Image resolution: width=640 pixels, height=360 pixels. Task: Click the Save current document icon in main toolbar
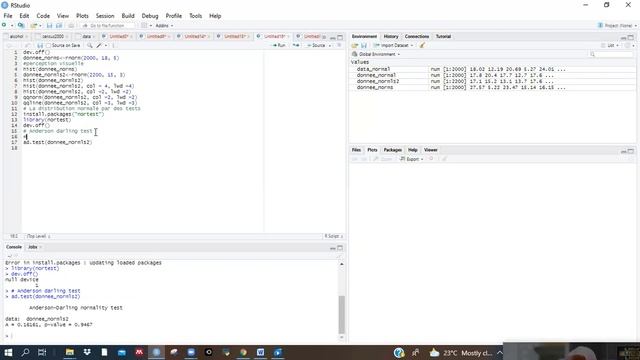click(49, 25)
